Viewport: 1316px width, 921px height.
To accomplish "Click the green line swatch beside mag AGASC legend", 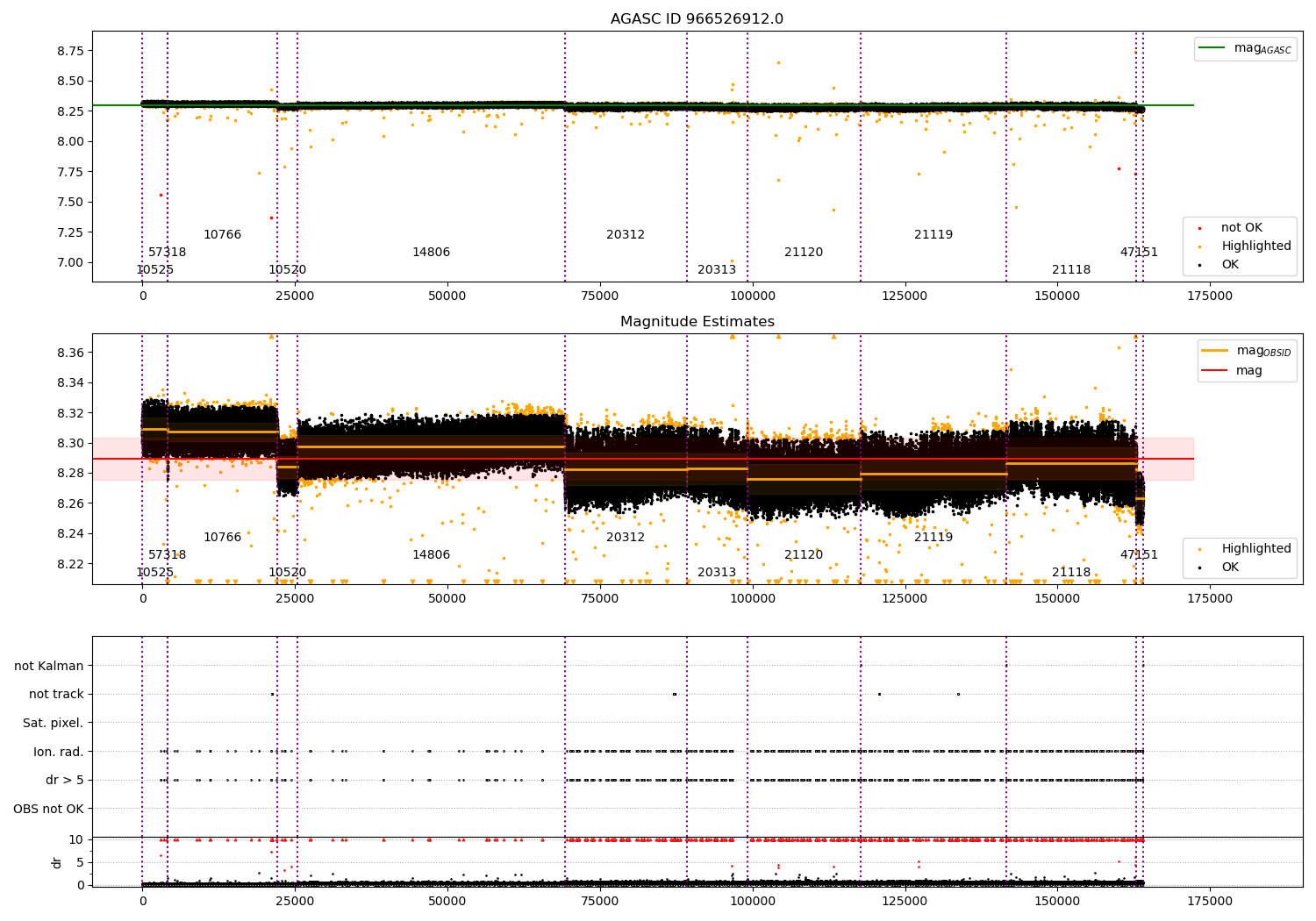I will coord(1212,48).
